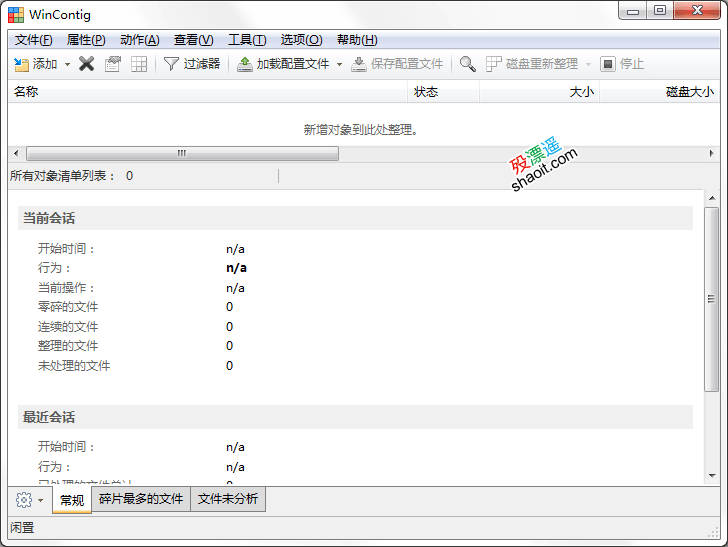Open the 工具(T) menu
Screen dimensions: 728x547
pyautogui.click(x=247, y=40)
